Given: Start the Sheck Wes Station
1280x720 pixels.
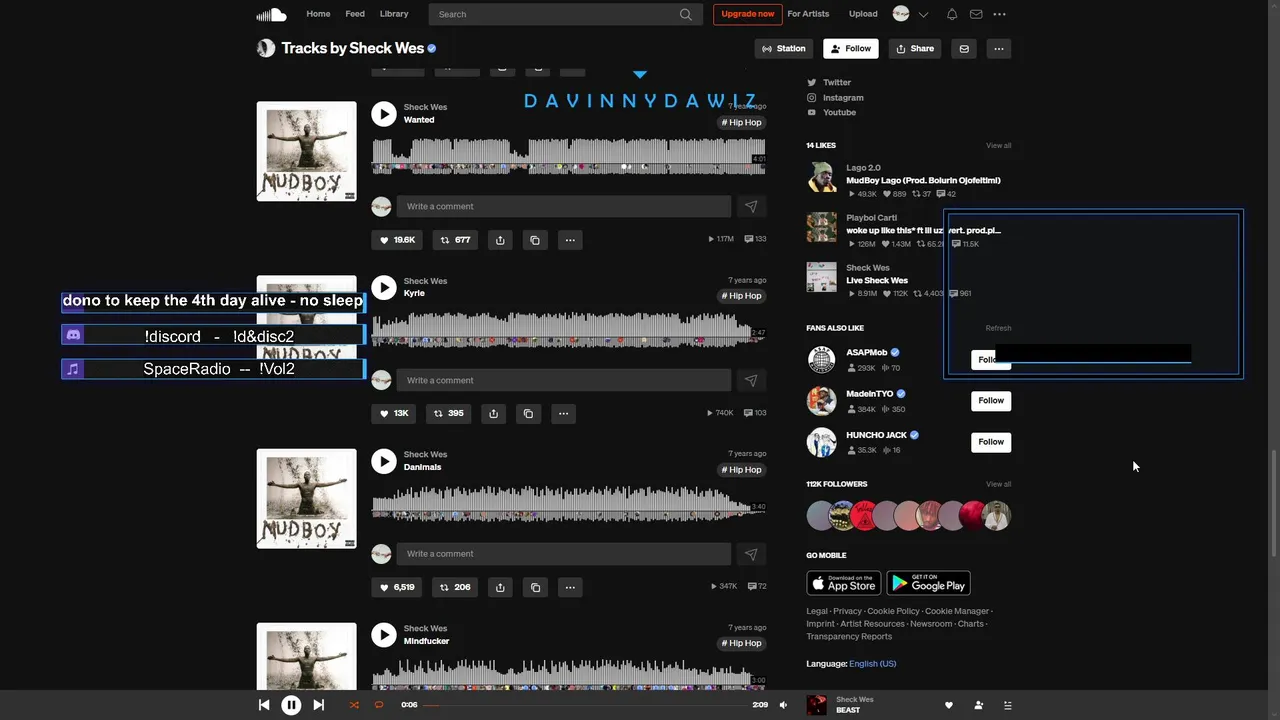Looking at the screenshot, I should [x=783, y=48].
